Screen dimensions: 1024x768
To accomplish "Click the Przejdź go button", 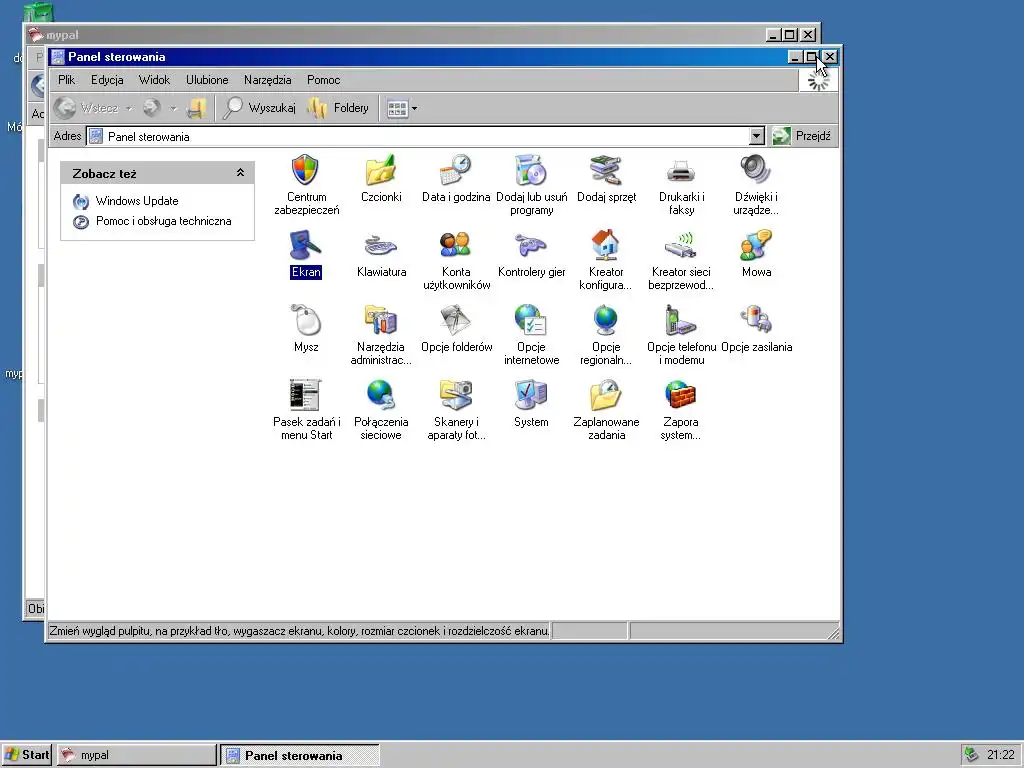I will click(x=802, y=136).
